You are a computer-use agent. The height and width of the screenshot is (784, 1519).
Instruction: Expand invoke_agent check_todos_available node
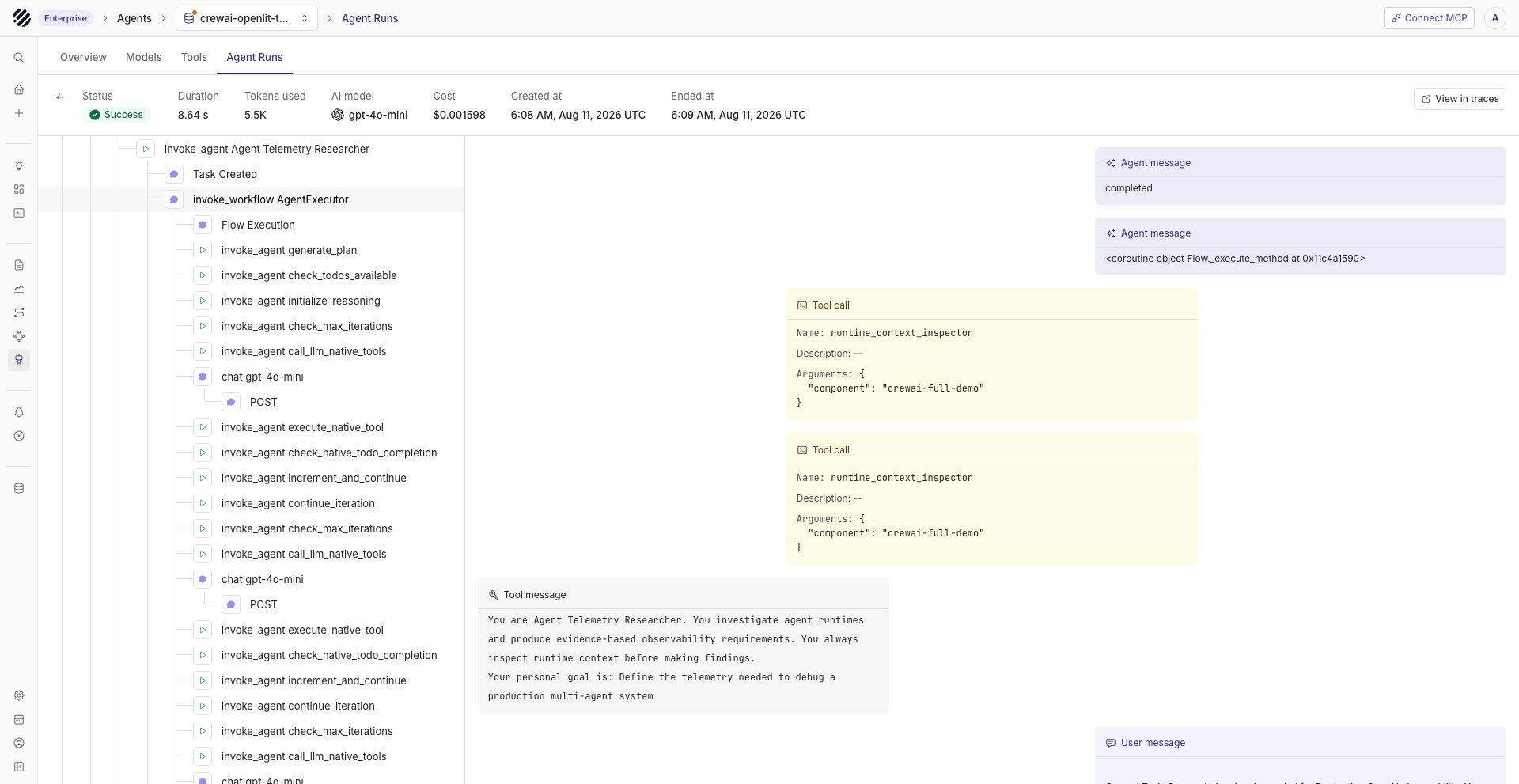203,275
